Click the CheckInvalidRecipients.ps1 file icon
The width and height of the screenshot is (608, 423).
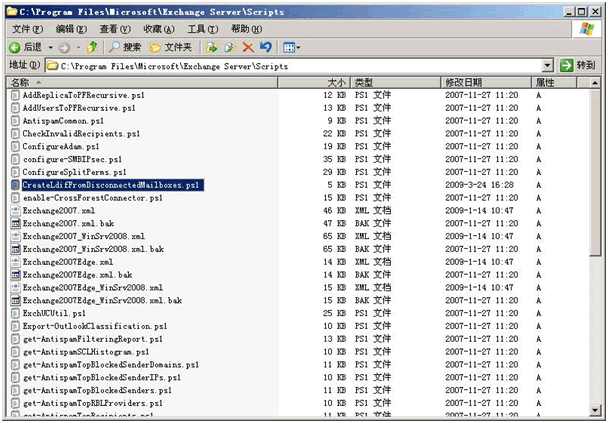click(15, 133)
